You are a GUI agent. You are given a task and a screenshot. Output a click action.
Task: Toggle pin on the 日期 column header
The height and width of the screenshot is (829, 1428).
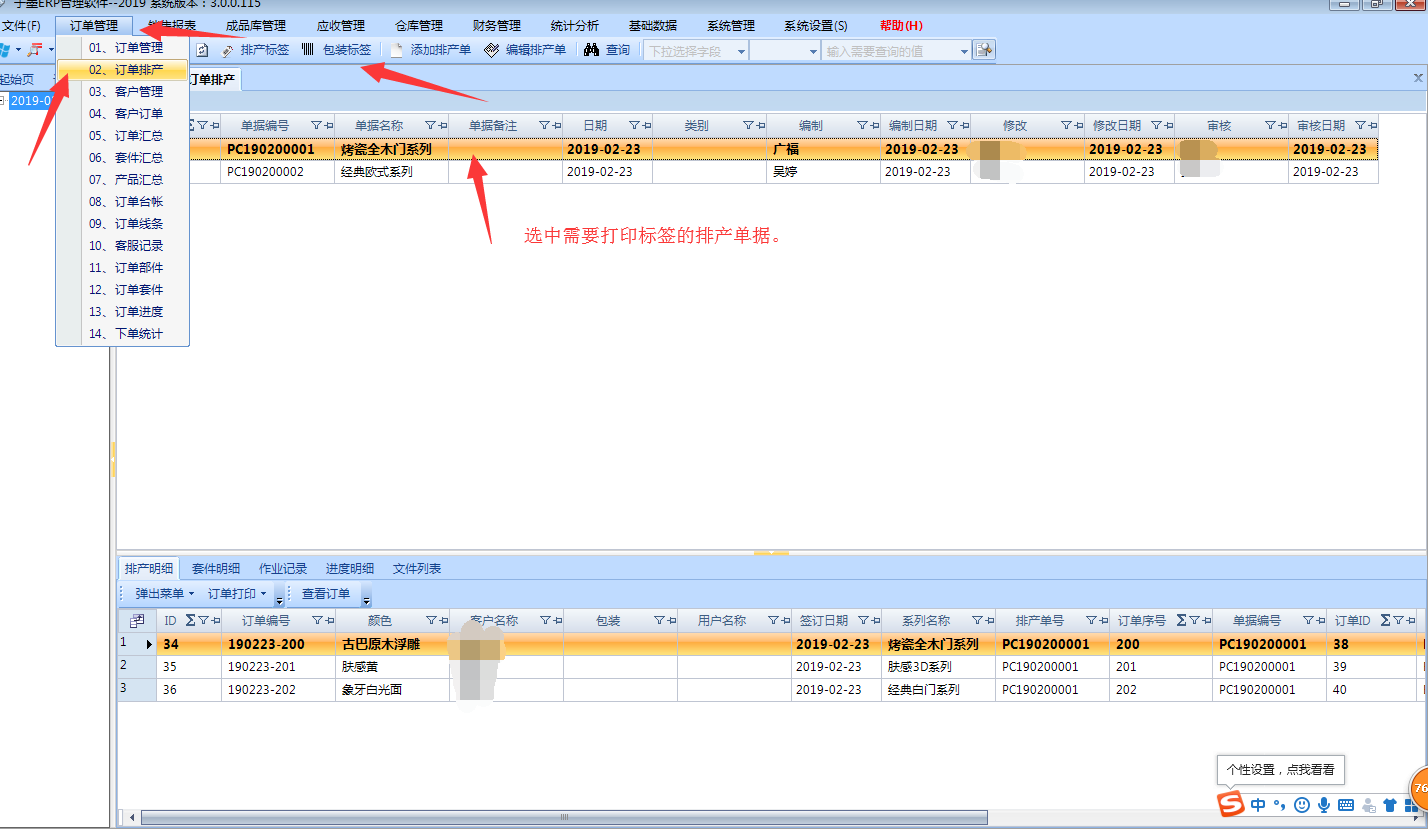pos(646,126)
